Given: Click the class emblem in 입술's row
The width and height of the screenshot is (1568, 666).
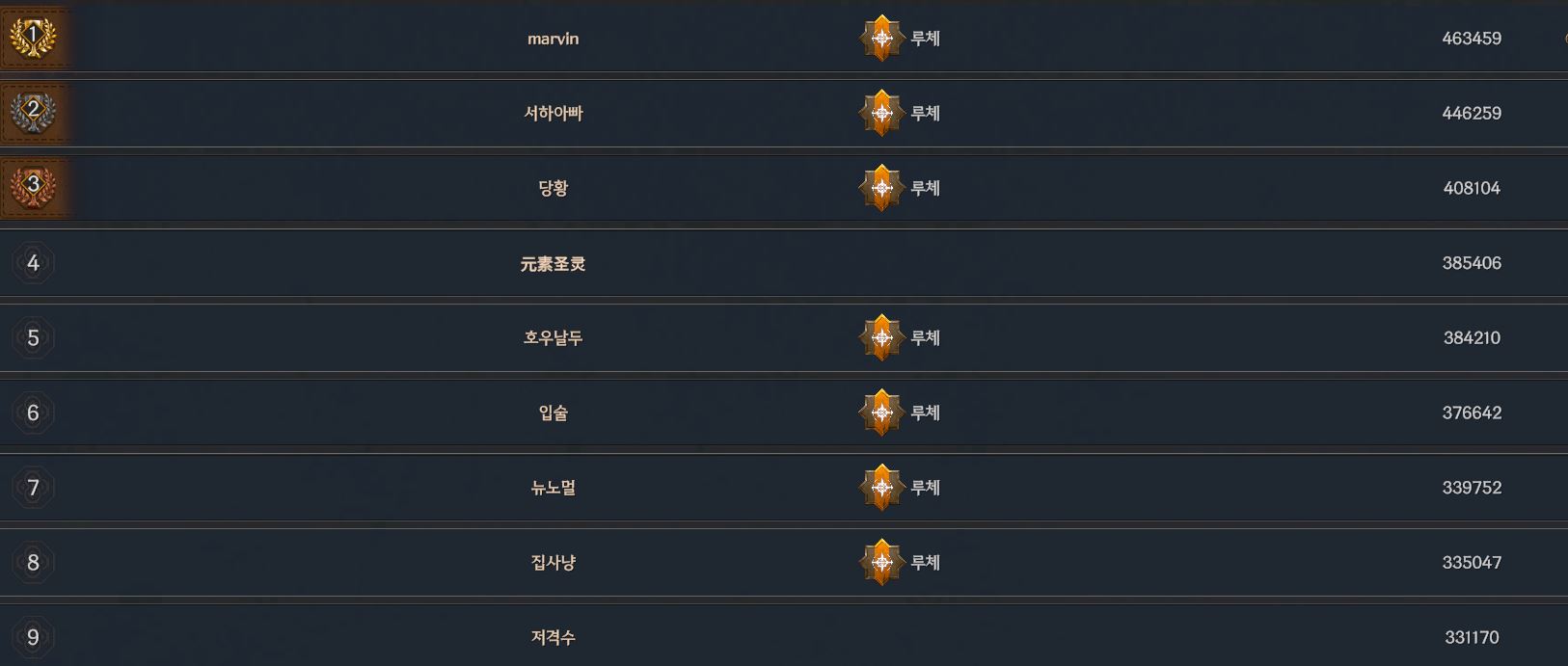Looking at the screenshot, I should tap(880, 413).
